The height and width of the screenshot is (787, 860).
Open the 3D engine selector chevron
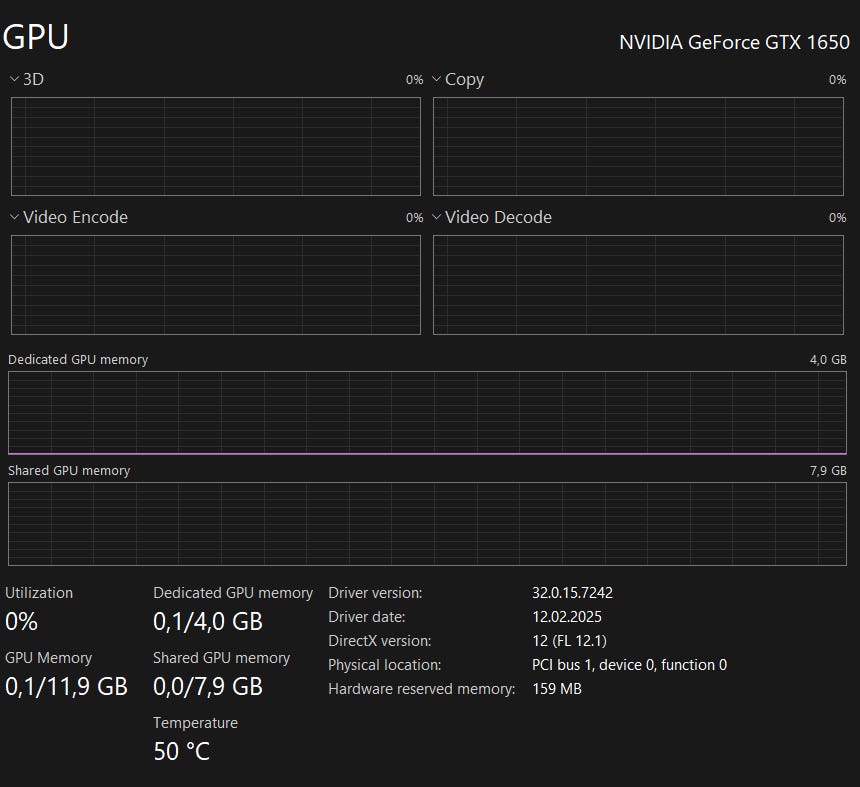pyautogui.click(x=14, y=79)
